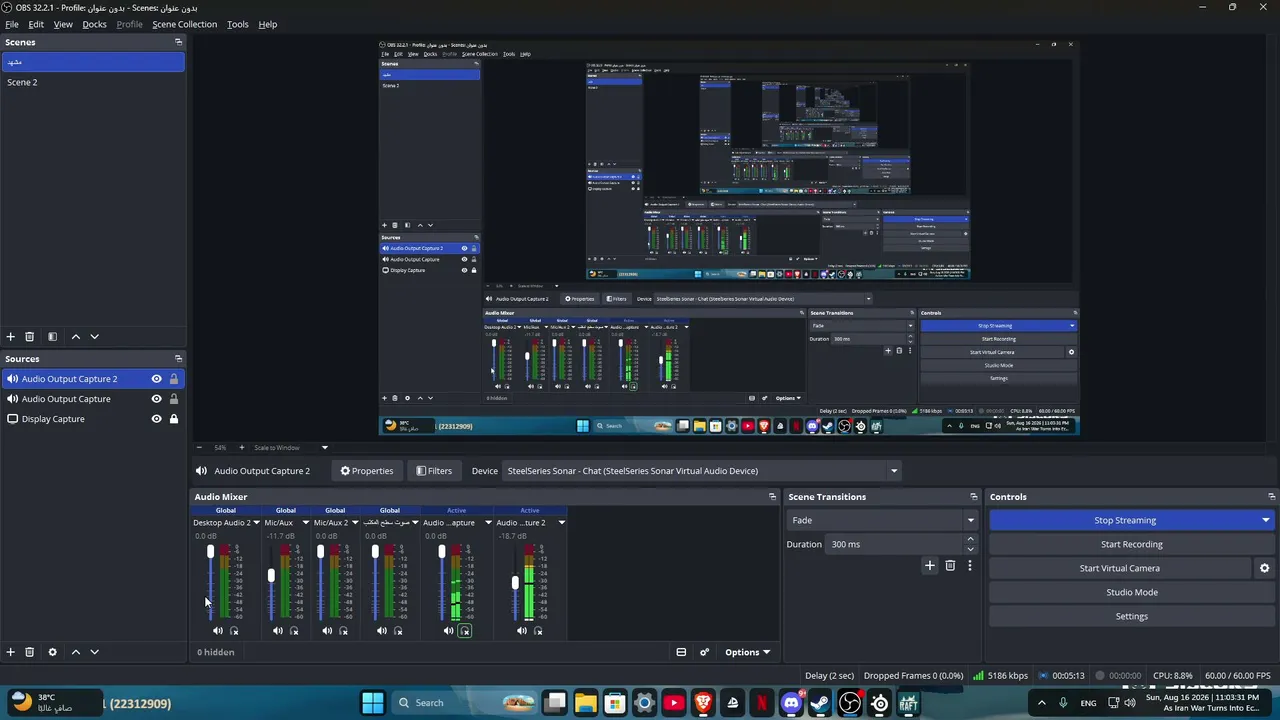The image size is (1280, 720).
Task: Add a new scene with the plus icon
Action: coord(11,337)
